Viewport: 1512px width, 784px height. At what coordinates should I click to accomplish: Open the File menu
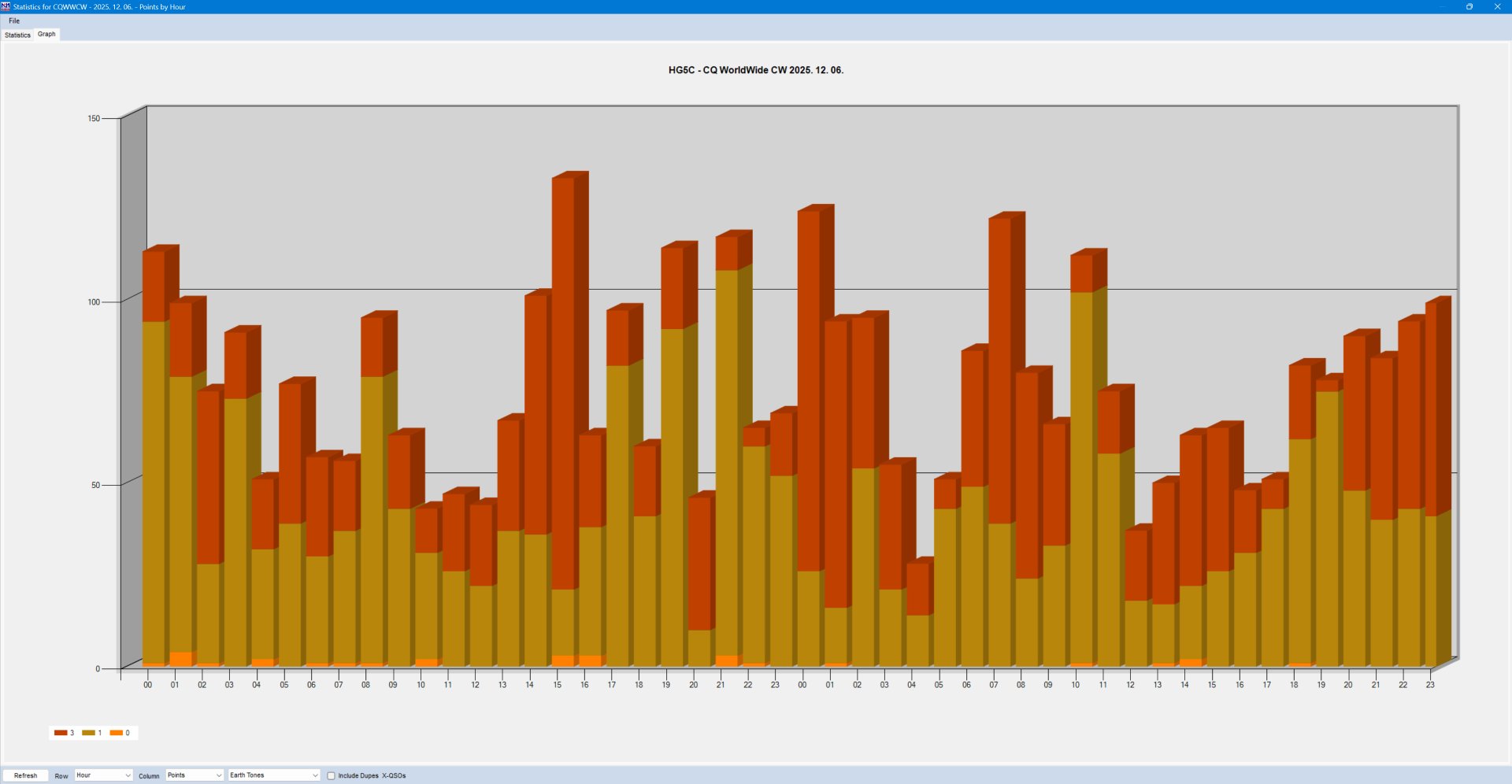coord(14,21)
